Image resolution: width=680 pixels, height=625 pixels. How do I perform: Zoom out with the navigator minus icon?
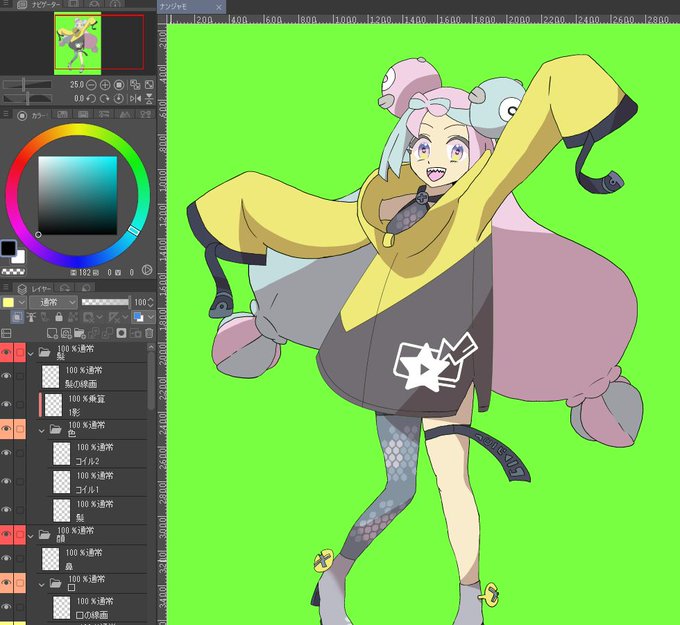(91, 85)
